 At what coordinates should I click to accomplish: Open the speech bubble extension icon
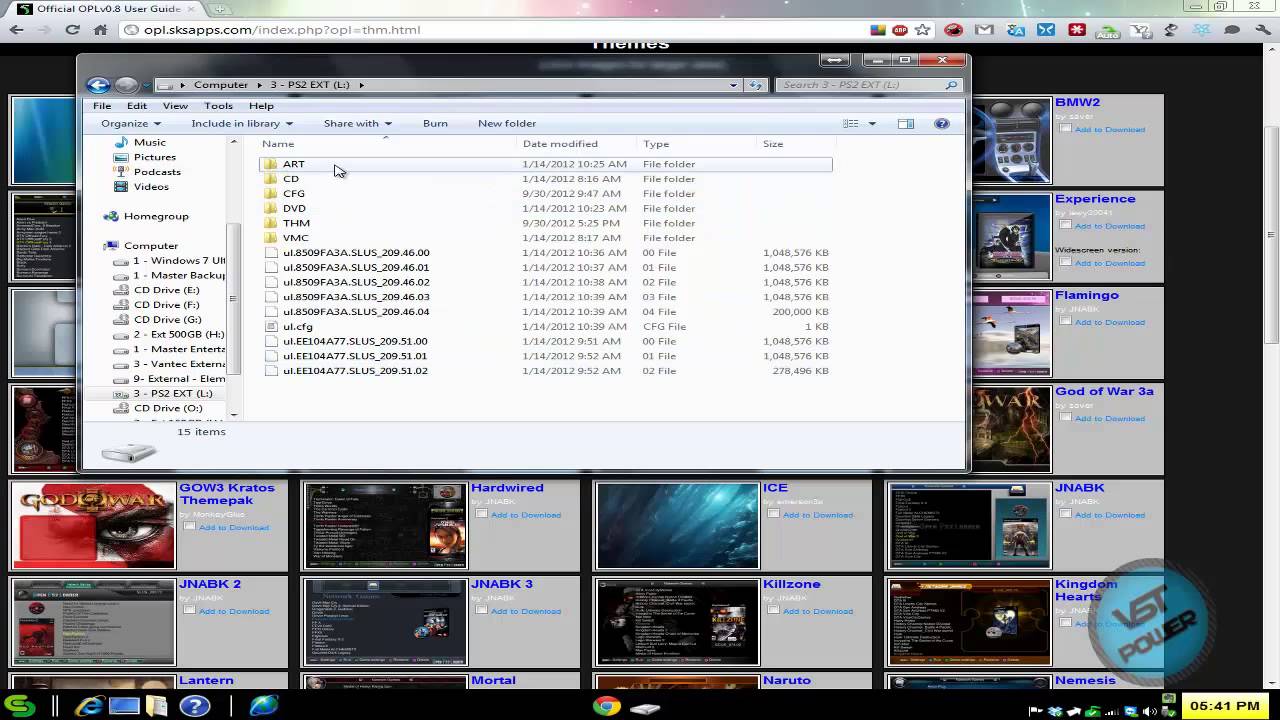tap(1232, 30)
